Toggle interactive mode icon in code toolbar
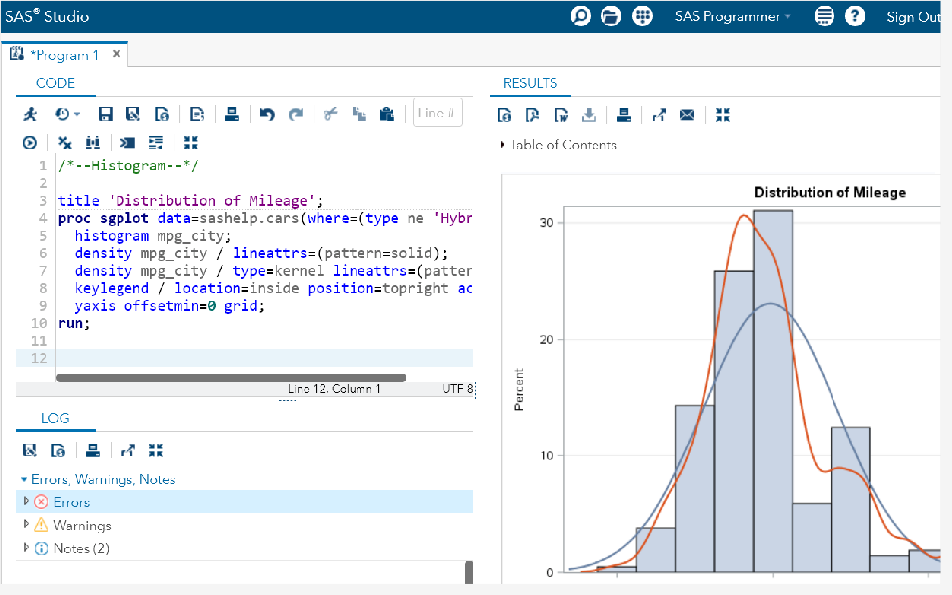 click(30, 143)
